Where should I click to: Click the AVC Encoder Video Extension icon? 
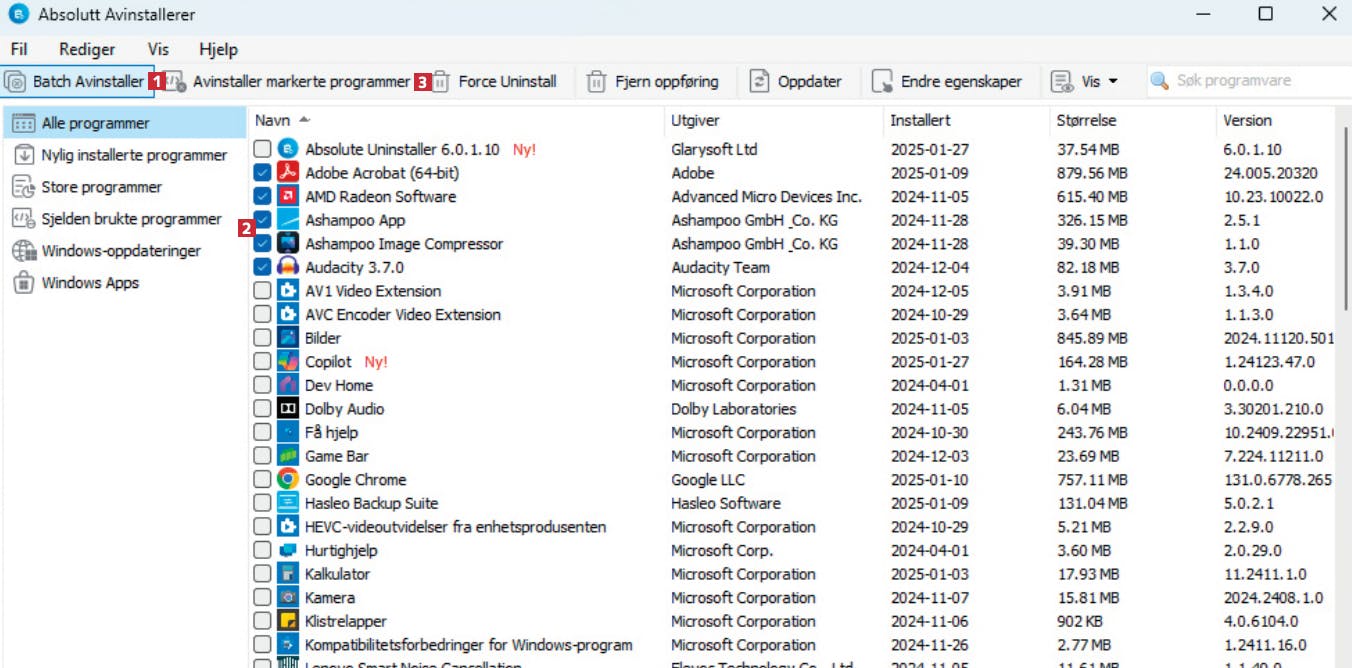[288, 314]
